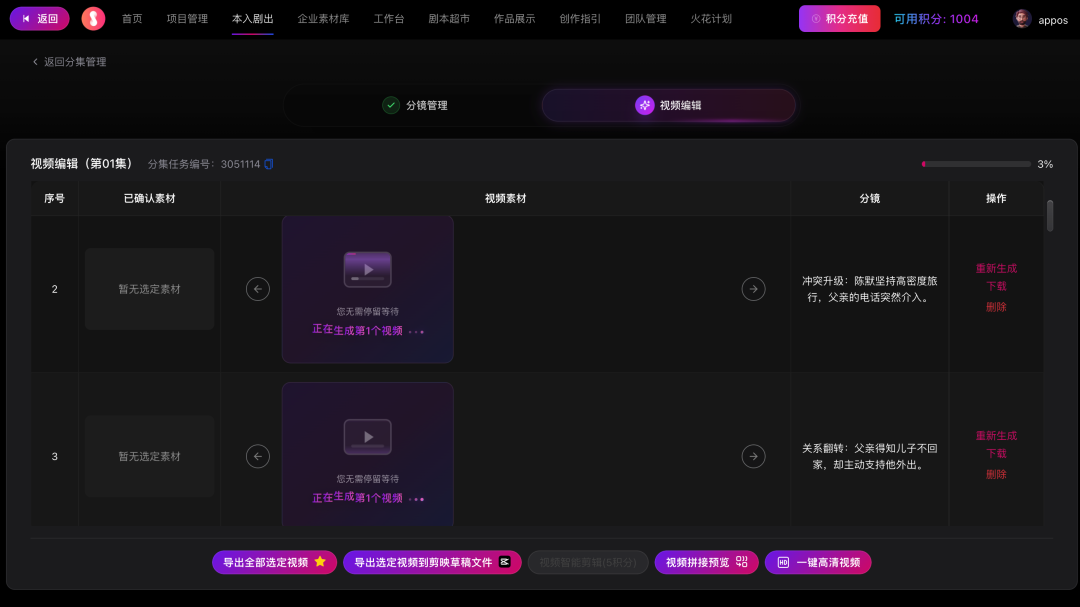Click 导出选定视频到剪映草稿文件 button
1080x607 pixels.
(x=432, y=562)
